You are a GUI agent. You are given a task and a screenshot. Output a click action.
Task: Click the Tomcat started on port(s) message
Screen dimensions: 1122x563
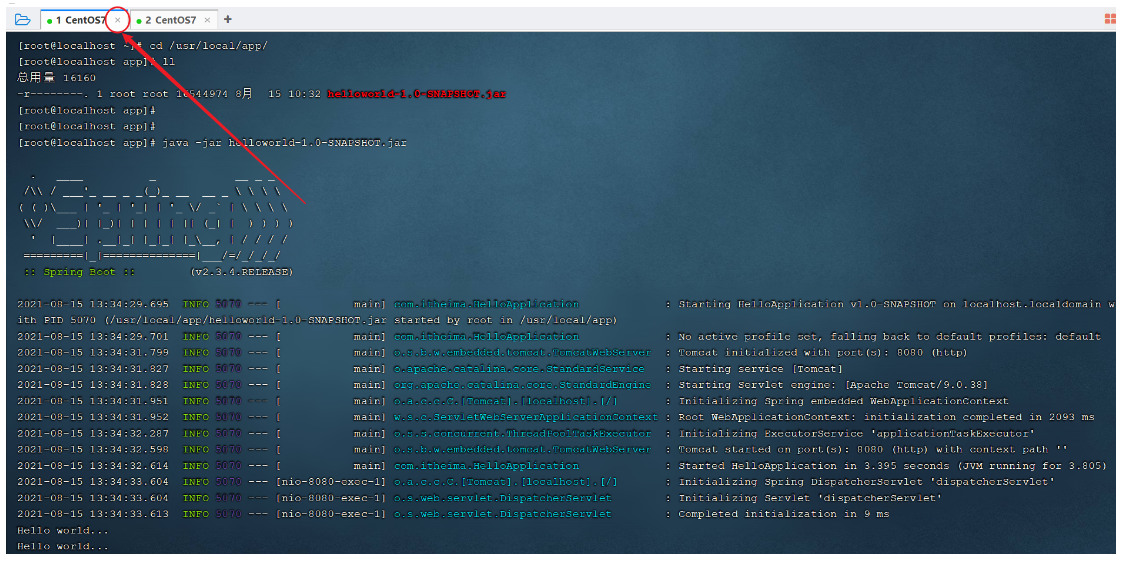[x=873, y=450]
